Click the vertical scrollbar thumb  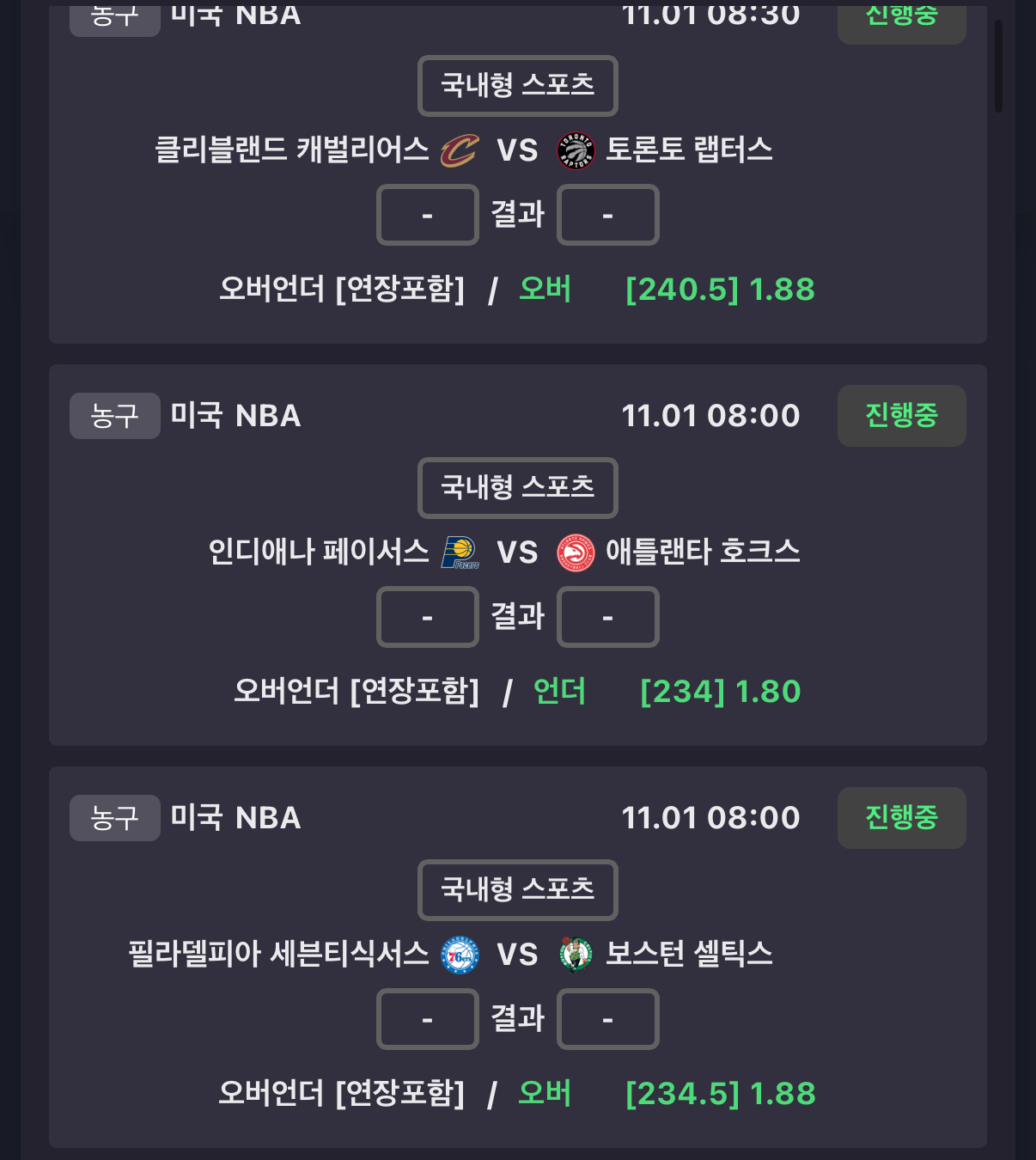point(998,65)
